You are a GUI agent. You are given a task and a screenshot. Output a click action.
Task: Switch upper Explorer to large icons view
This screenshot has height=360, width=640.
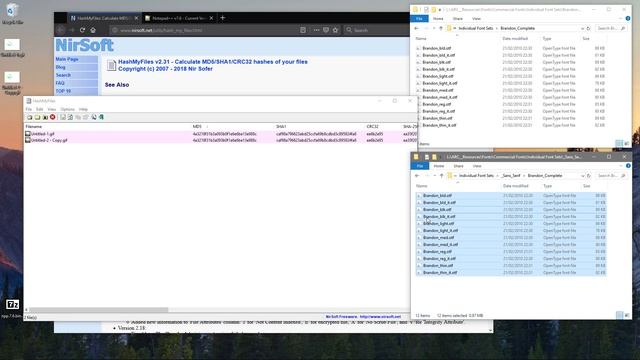click(627, 143)
